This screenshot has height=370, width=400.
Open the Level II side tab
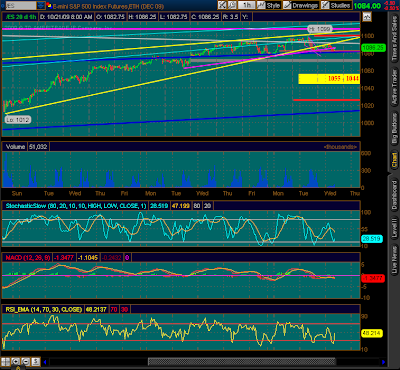394,228
